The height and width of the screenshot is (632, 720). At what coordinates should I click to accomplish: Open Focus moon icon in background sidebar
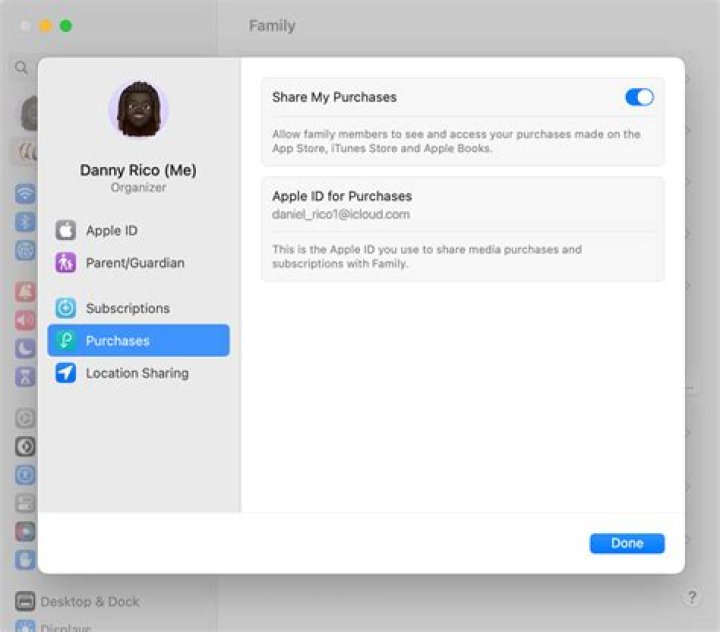pyautogui.click(x=25, y=349)
